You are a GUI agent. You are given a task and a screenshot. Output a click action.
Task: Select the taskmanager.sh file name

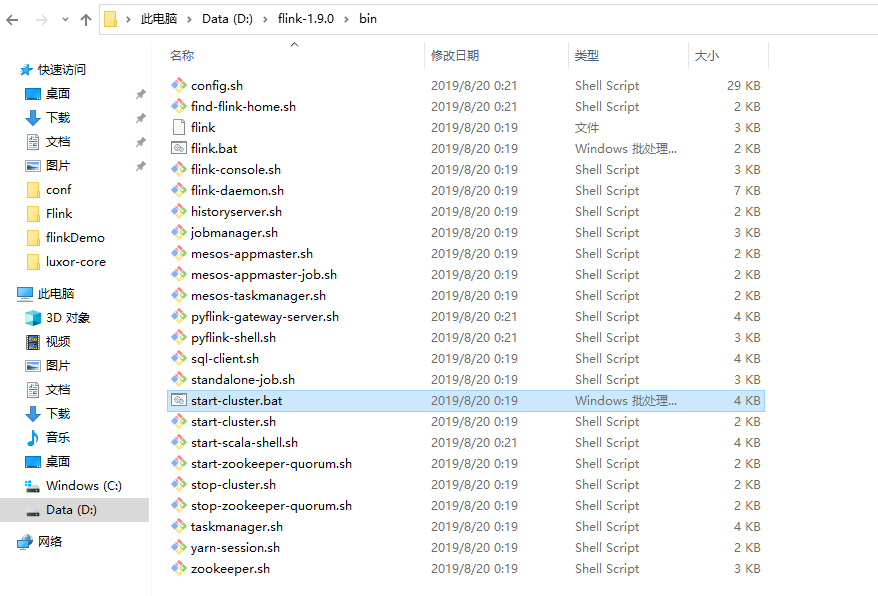click(237, 527)
